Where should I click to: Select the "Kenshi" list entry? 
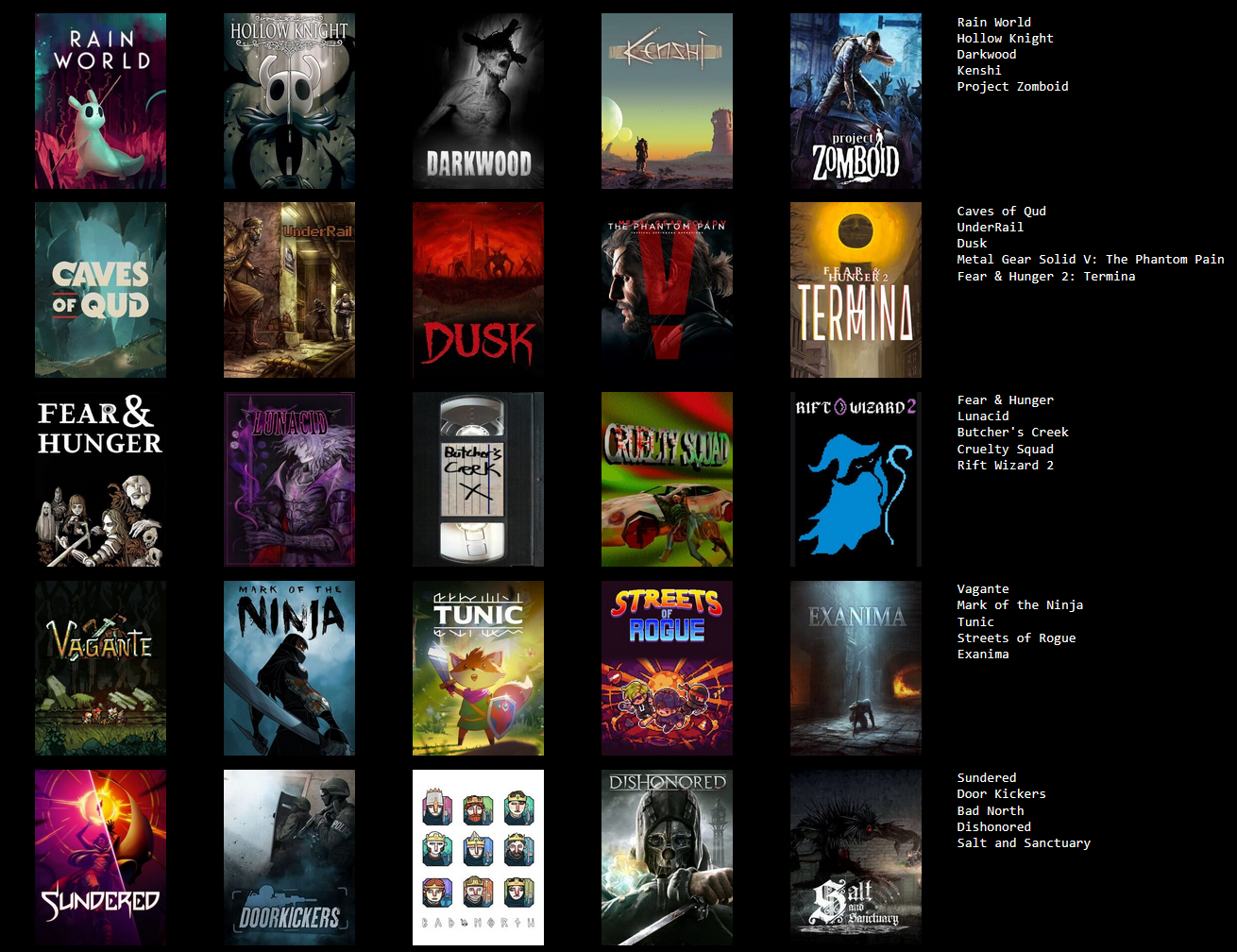[979, 70]
